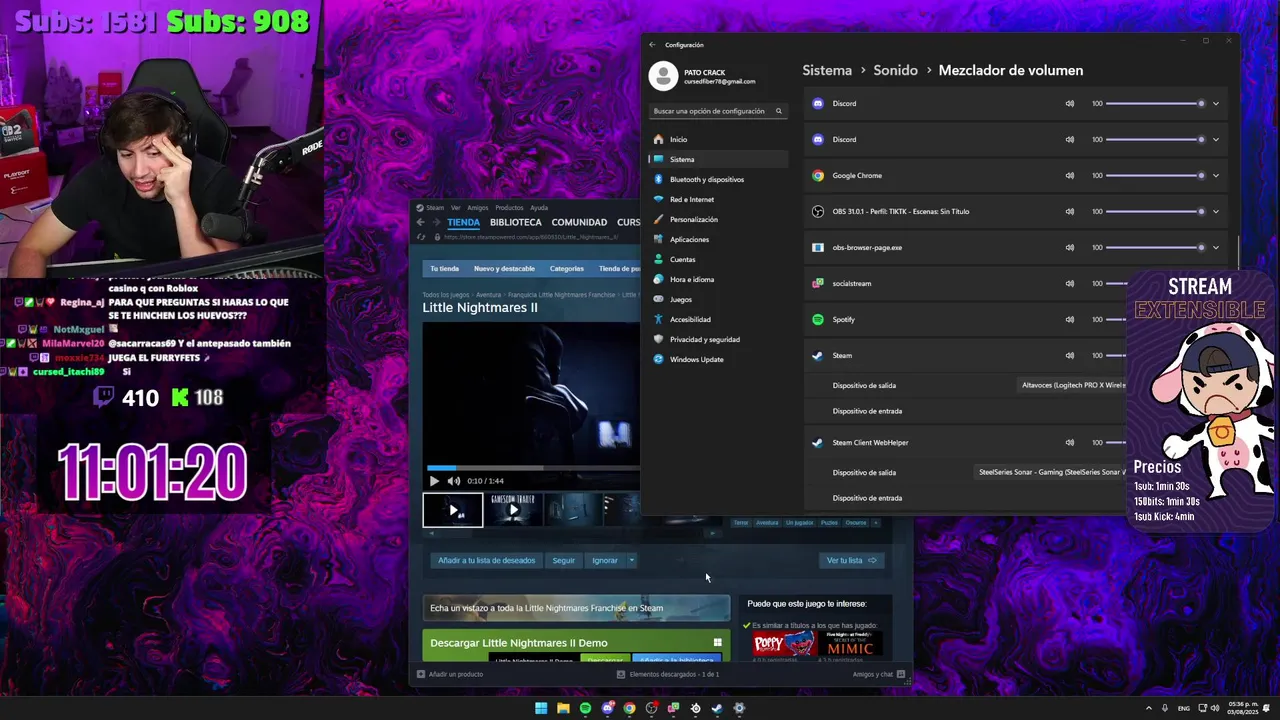Screen dimensions: 1280x720
Task: Expand the OBS 31.0.1 mixer row
Action: click(x=1216, y=211)
